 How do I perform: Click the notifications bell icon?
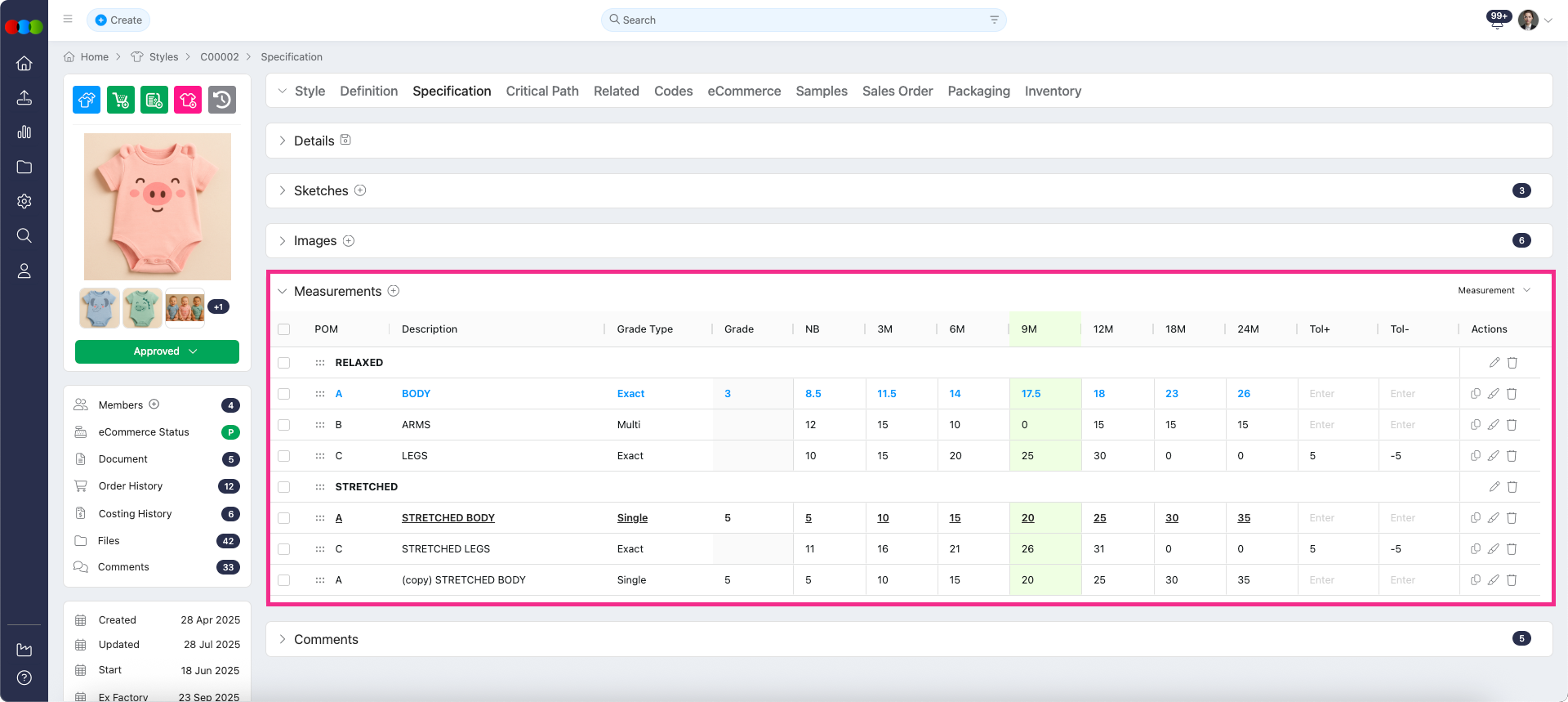pos(1497,22)
